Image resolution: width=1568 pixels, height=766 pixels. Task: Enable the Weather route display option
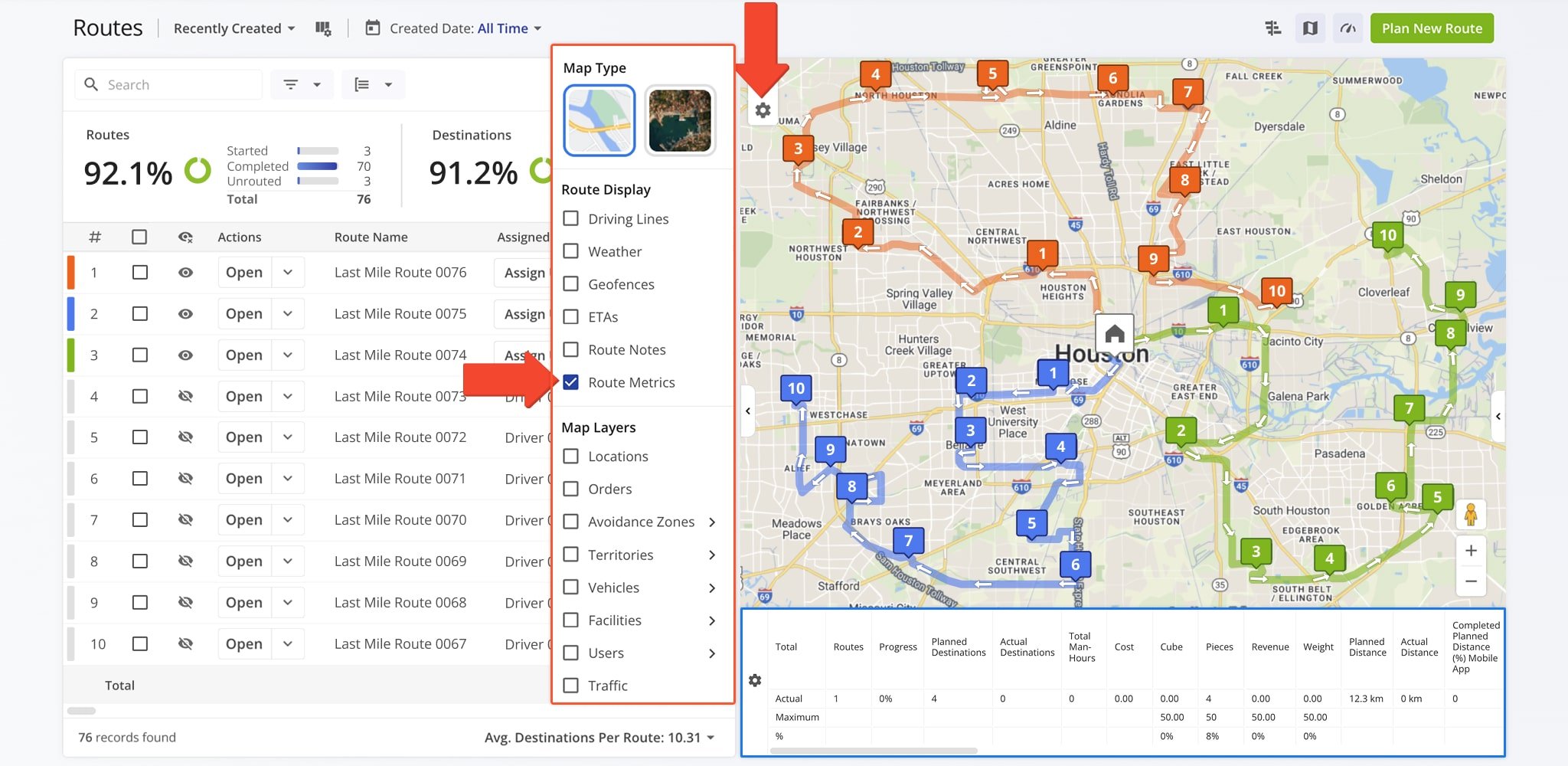570,251
